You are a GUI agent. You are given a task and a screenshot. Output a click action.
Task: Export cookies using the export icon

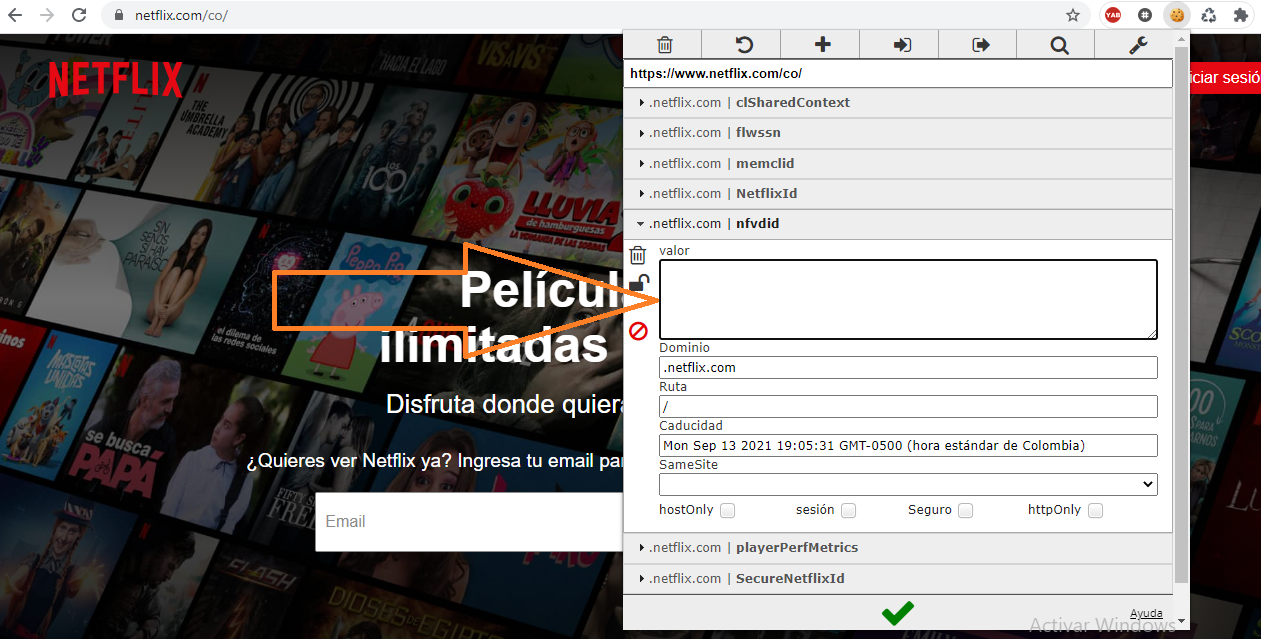pyautogui.click(x=980, y=45)
